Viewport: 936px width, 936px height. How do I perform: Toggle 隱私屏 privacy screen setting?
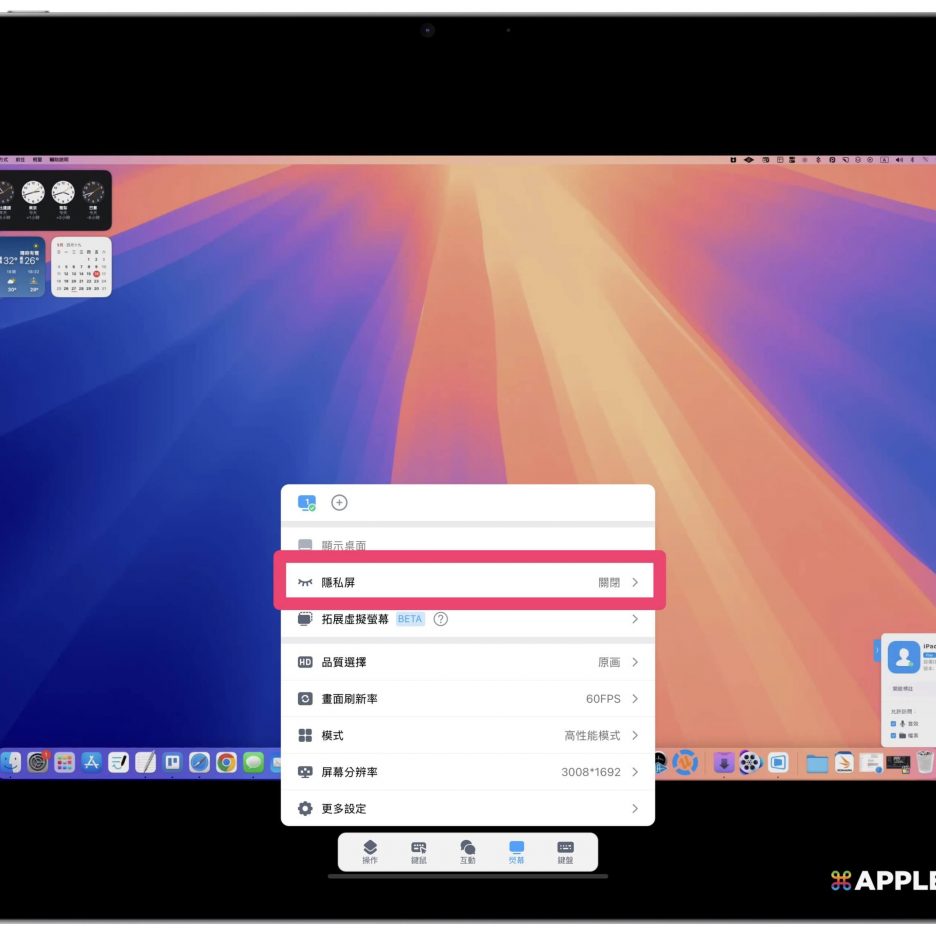(x=467, y=582)
